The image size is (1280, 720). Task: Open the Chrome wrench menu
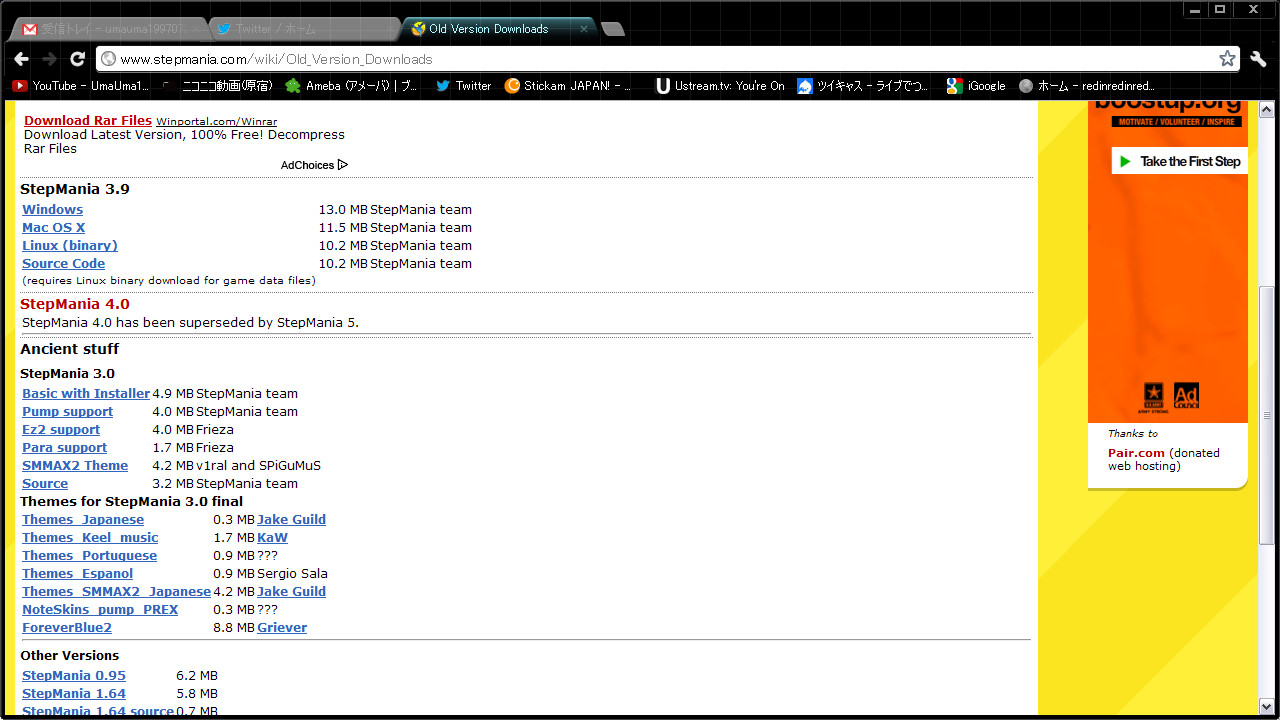click(x=1258, y=59)
